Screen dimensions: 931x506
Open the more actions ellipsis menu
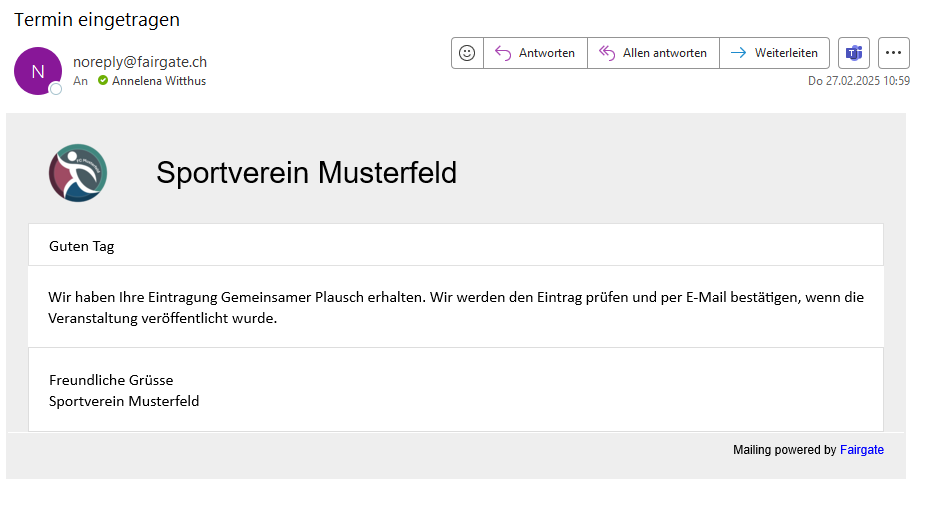[893, 53]
